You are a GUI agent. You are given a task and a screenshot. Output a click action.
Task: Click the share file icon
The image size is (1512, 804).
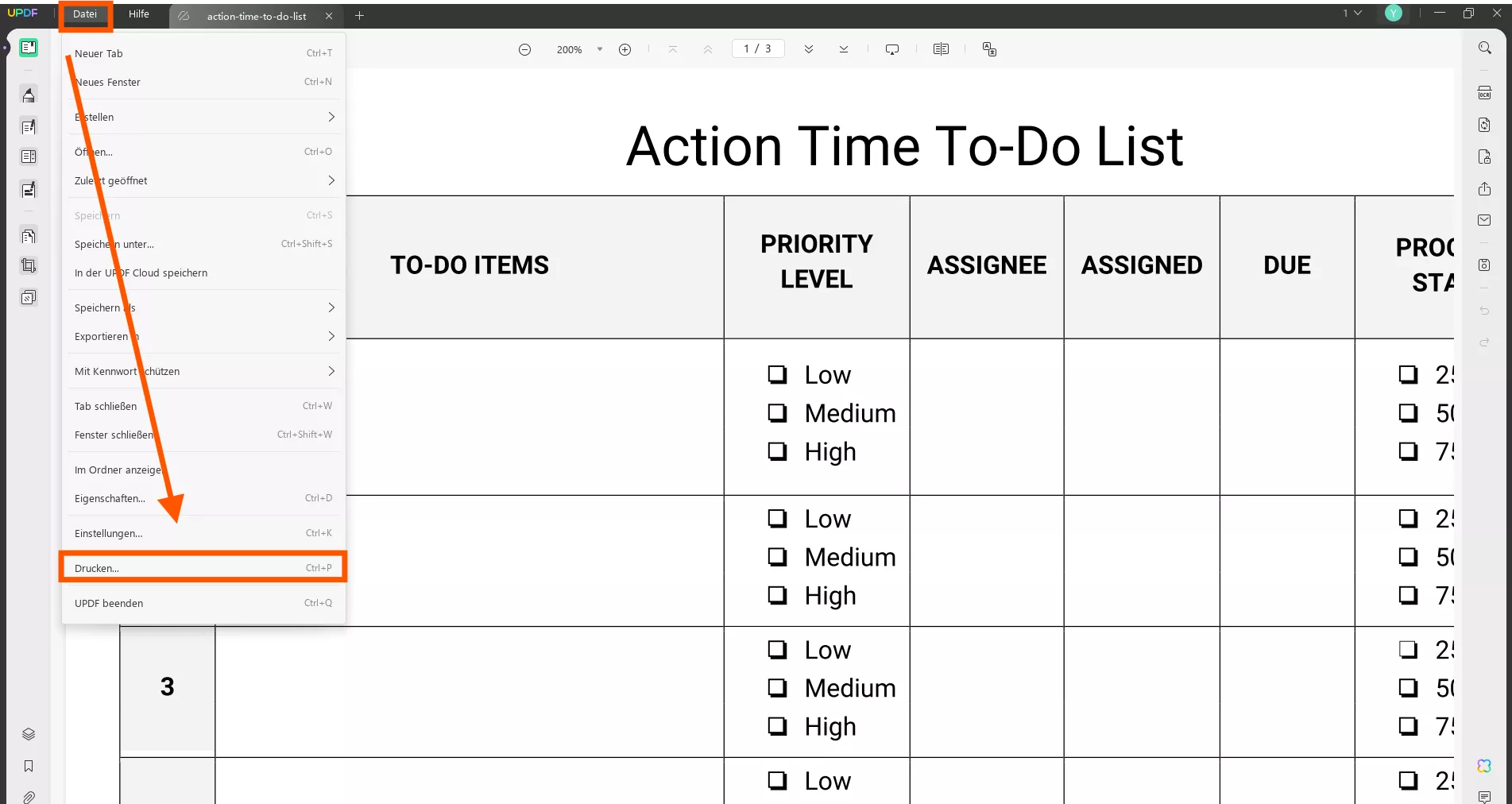click(x=1484, y=189)
